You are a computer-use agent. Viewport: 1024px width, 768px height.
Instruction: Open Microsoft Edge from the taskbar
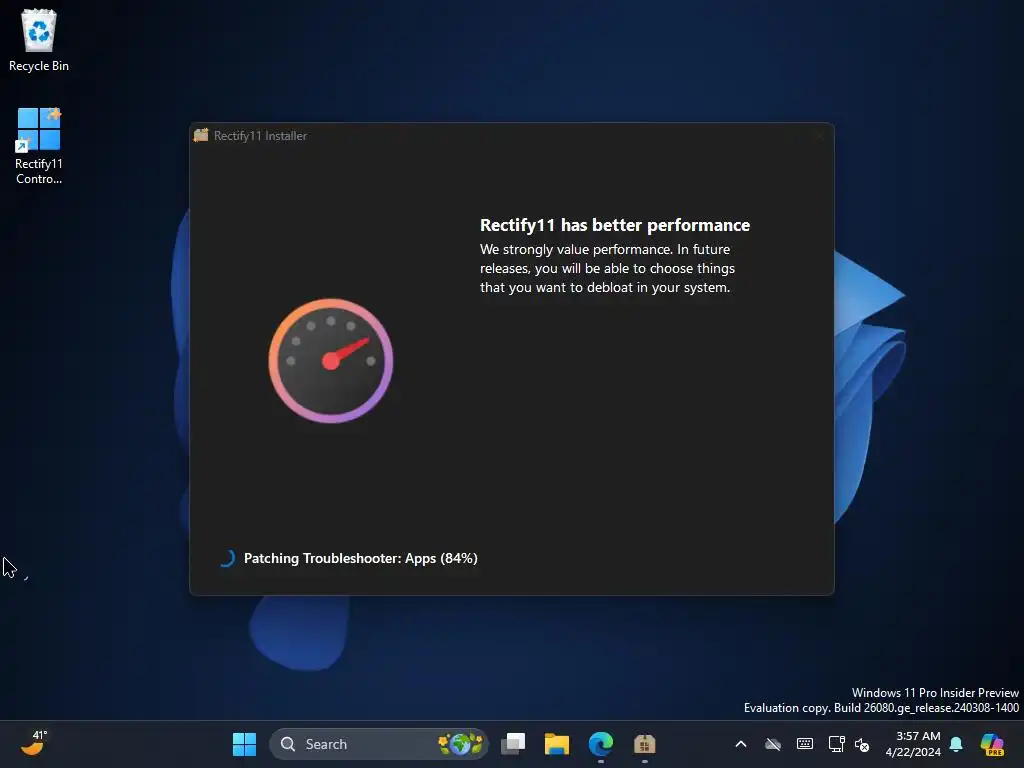[x=601, y=744]
